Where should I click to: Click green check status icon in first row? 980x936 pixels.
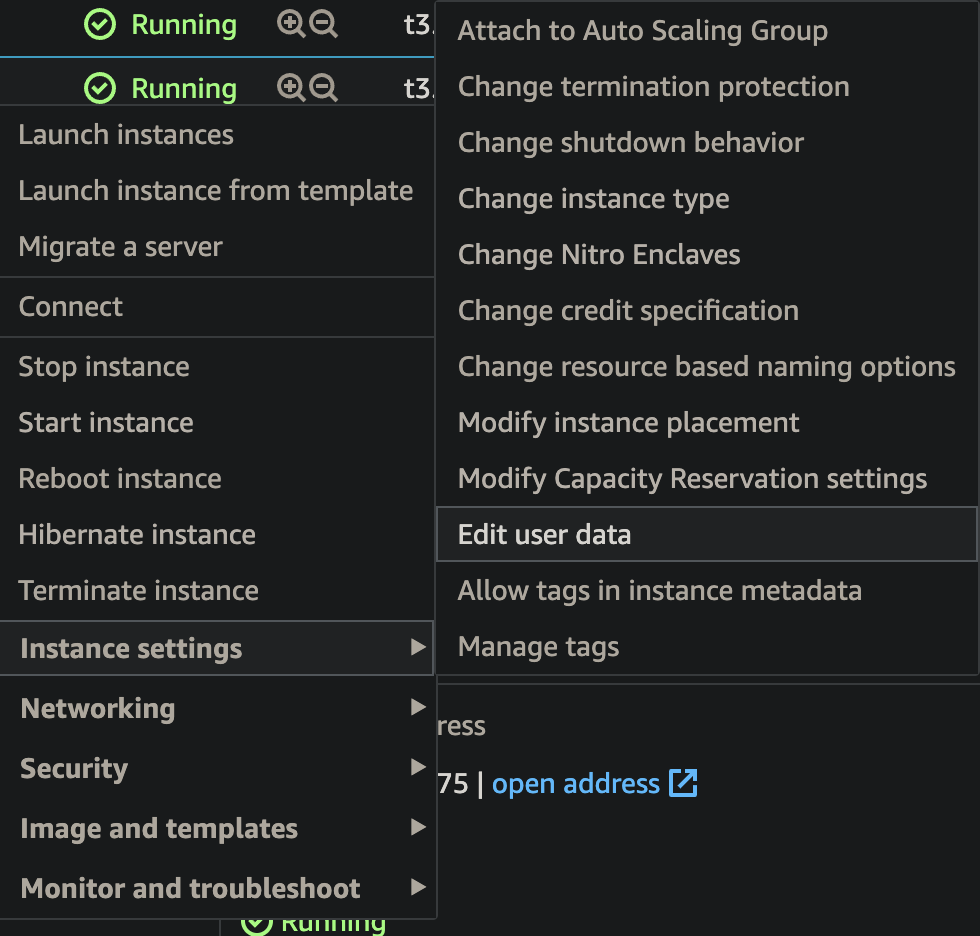point(100,24)
